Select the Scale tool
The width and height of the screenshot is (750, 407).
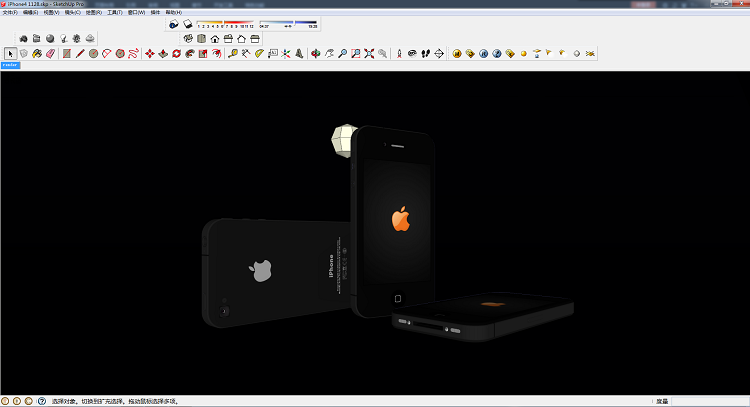click(x=203, y=54)
